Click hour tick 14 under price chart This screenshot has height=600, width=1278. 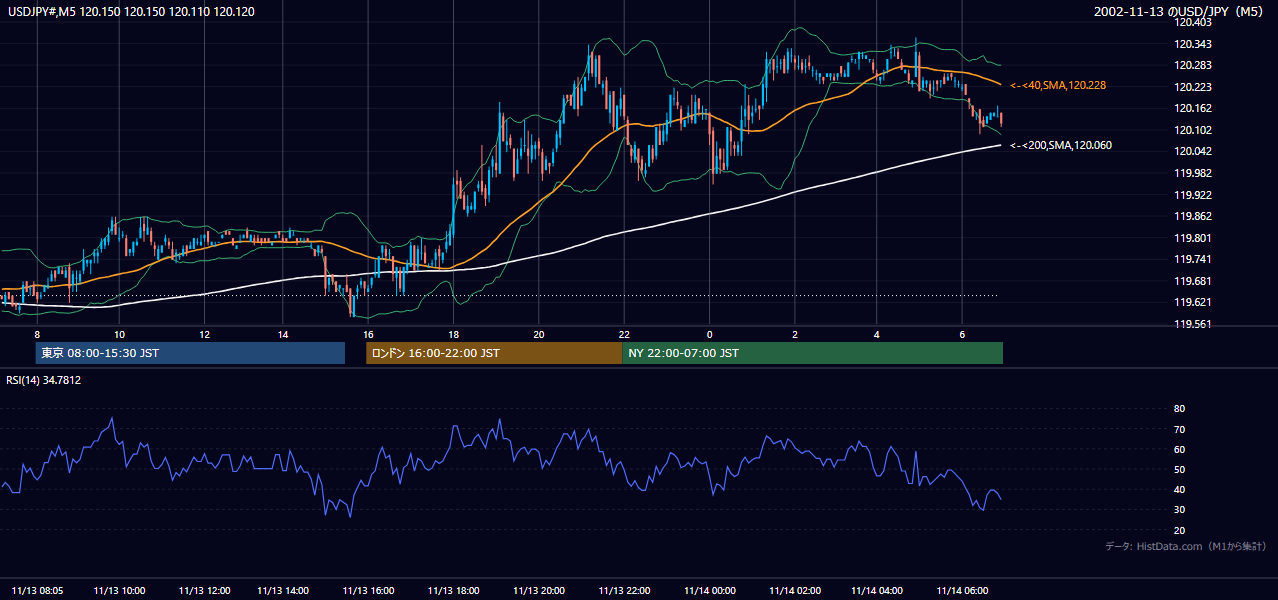(x=283, y=334)
